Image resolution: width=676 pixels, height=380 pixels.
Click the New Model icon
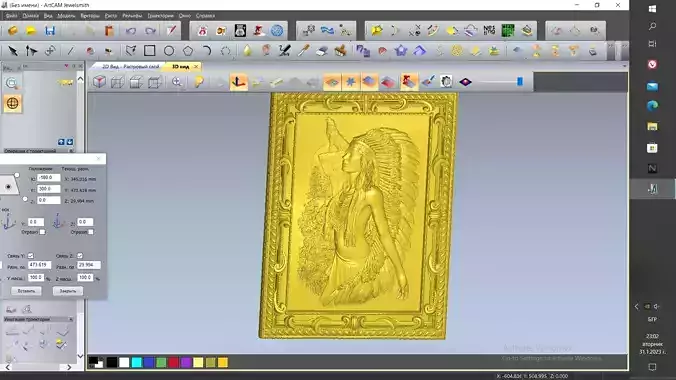[13, 31]
